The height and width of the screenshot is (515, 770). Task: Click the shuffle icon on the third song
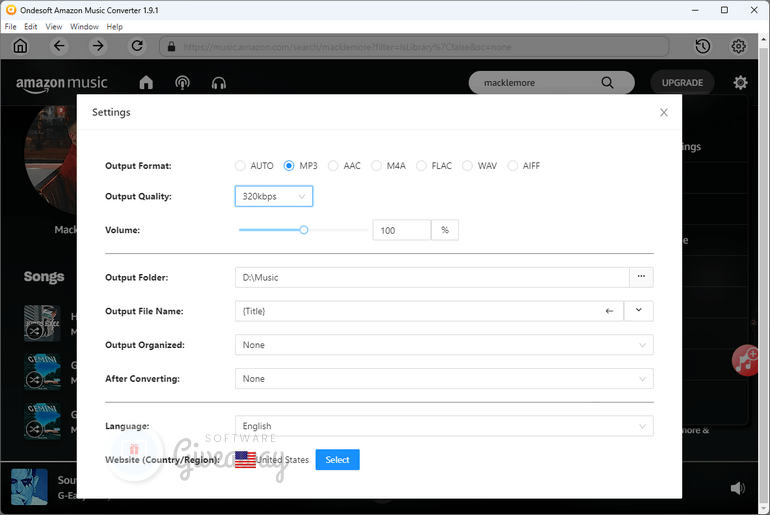tap(34, 430)
